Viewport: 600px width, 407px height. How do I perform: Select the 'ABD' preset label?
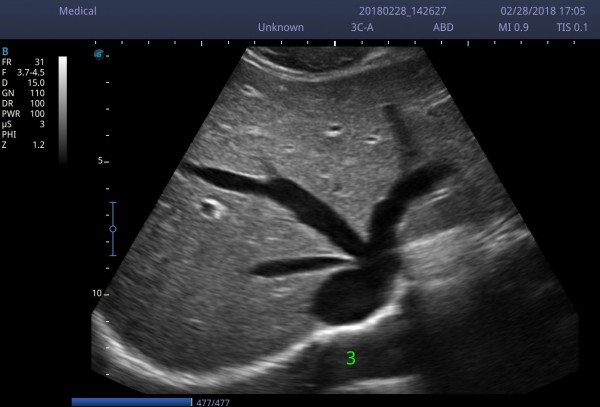443,28
